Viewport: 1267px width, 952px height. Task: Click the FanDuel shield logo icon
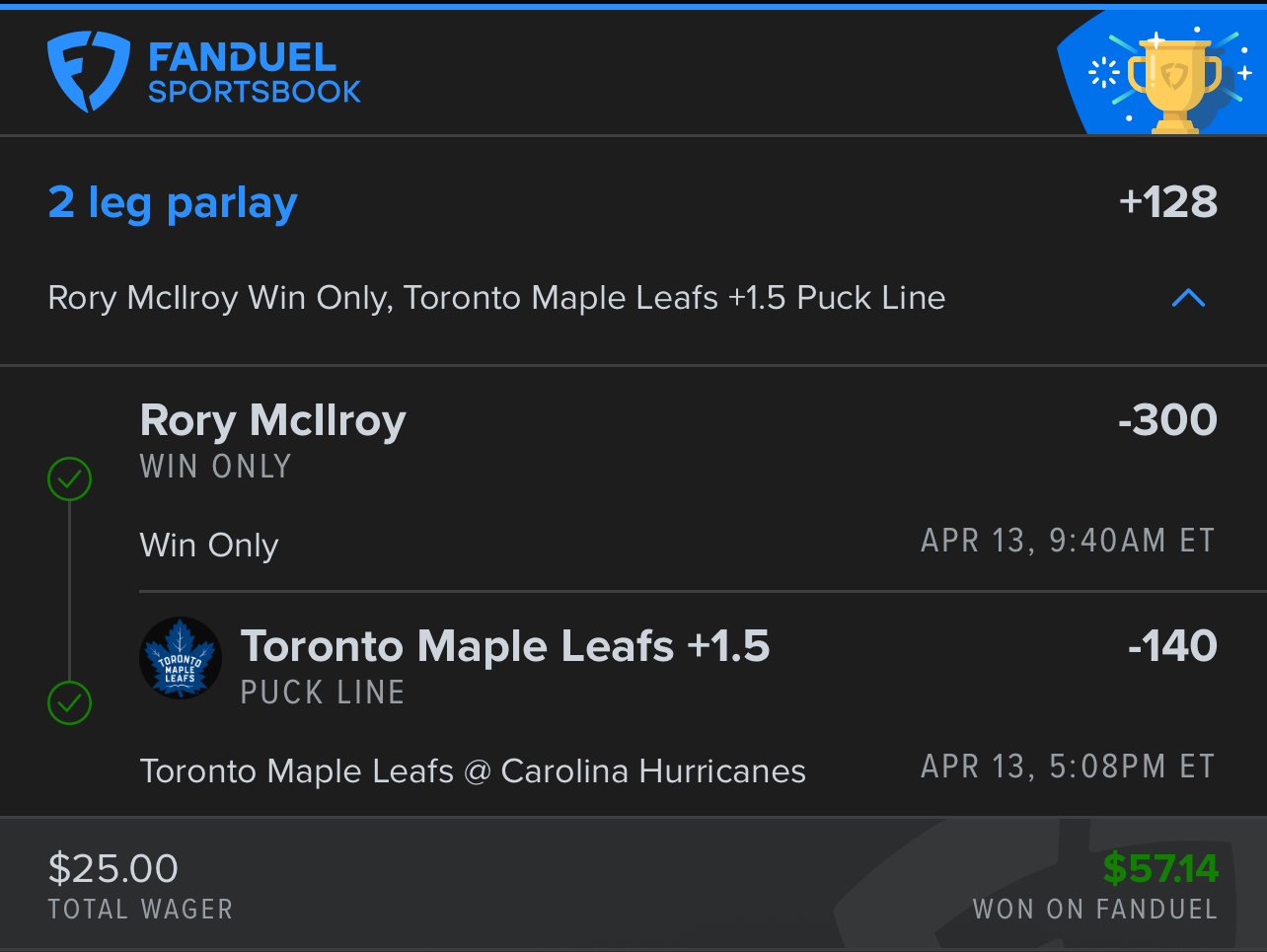(88, 72)
